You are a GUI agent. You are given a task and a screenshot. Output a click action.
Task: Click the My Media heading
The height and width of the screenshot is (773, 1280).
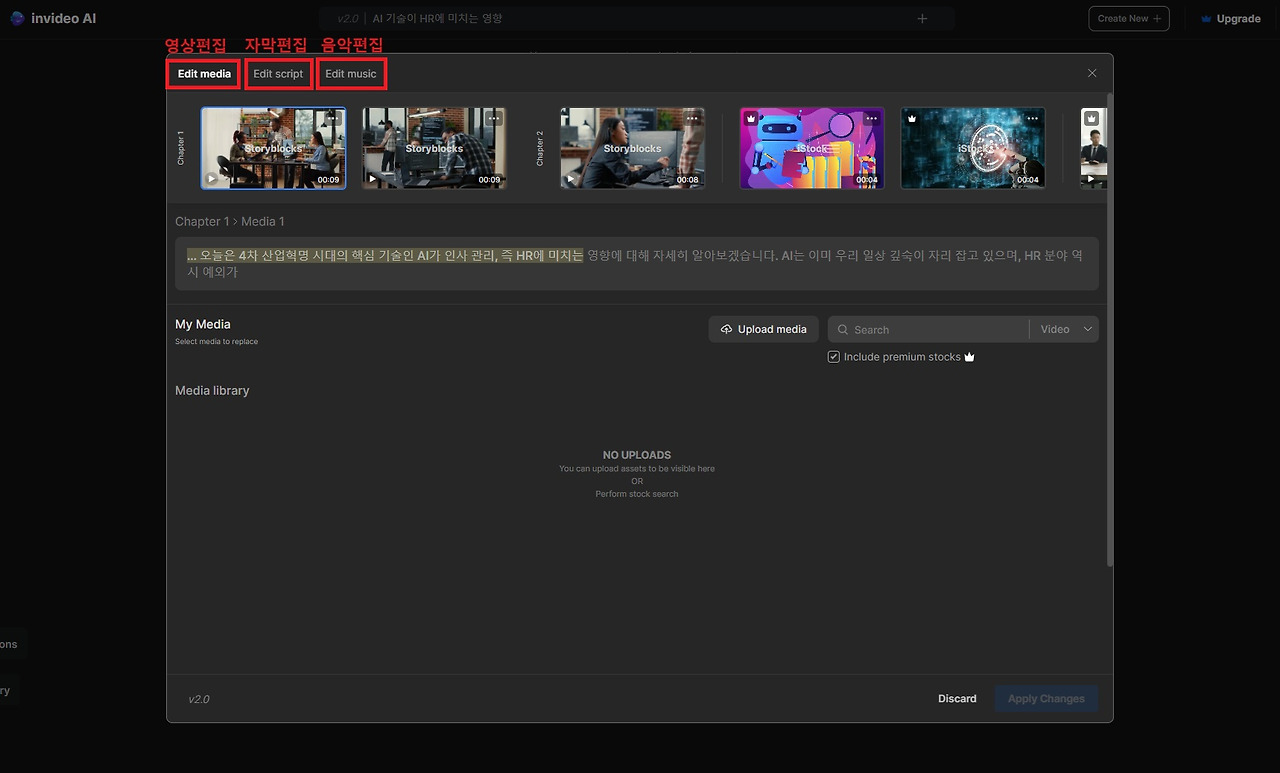click(203, 324)
